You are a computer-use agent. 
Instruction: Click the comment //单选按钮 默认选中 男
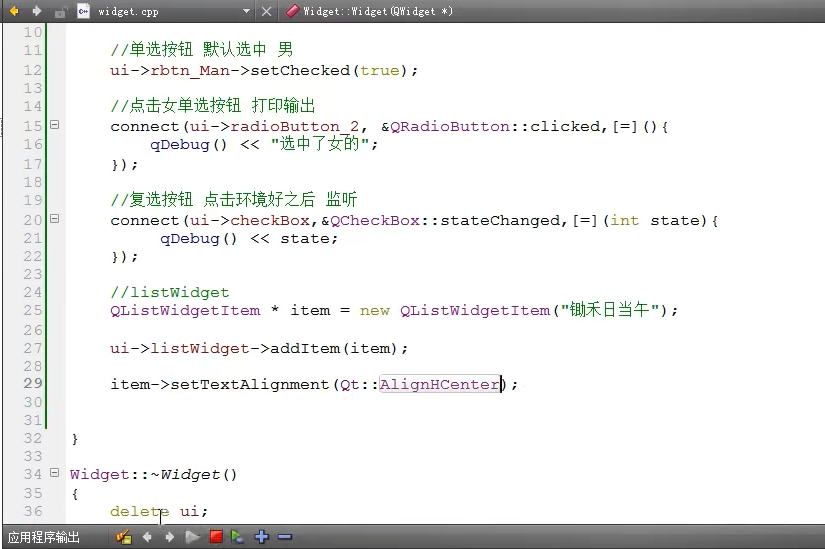tap(202, 49)
